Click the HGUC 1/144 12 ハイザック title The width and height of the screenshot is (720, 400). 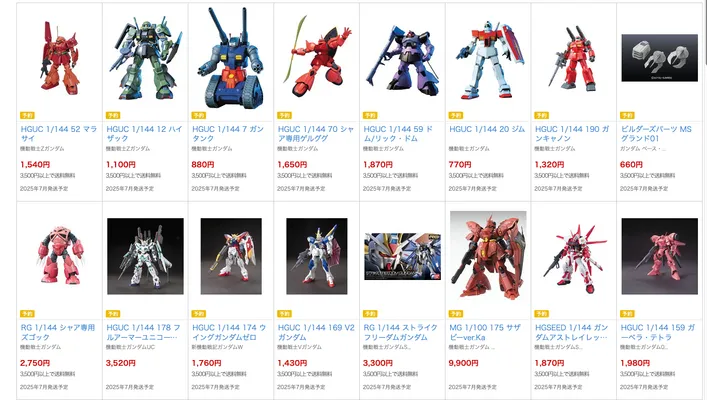tap(144, 134)
